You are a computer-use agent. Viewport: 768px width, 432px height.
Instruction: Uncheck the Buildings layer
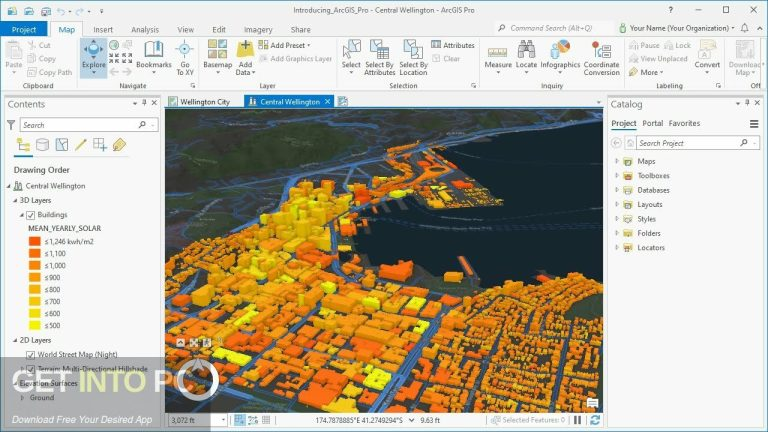pyautogui.click(x=30, y=215)
